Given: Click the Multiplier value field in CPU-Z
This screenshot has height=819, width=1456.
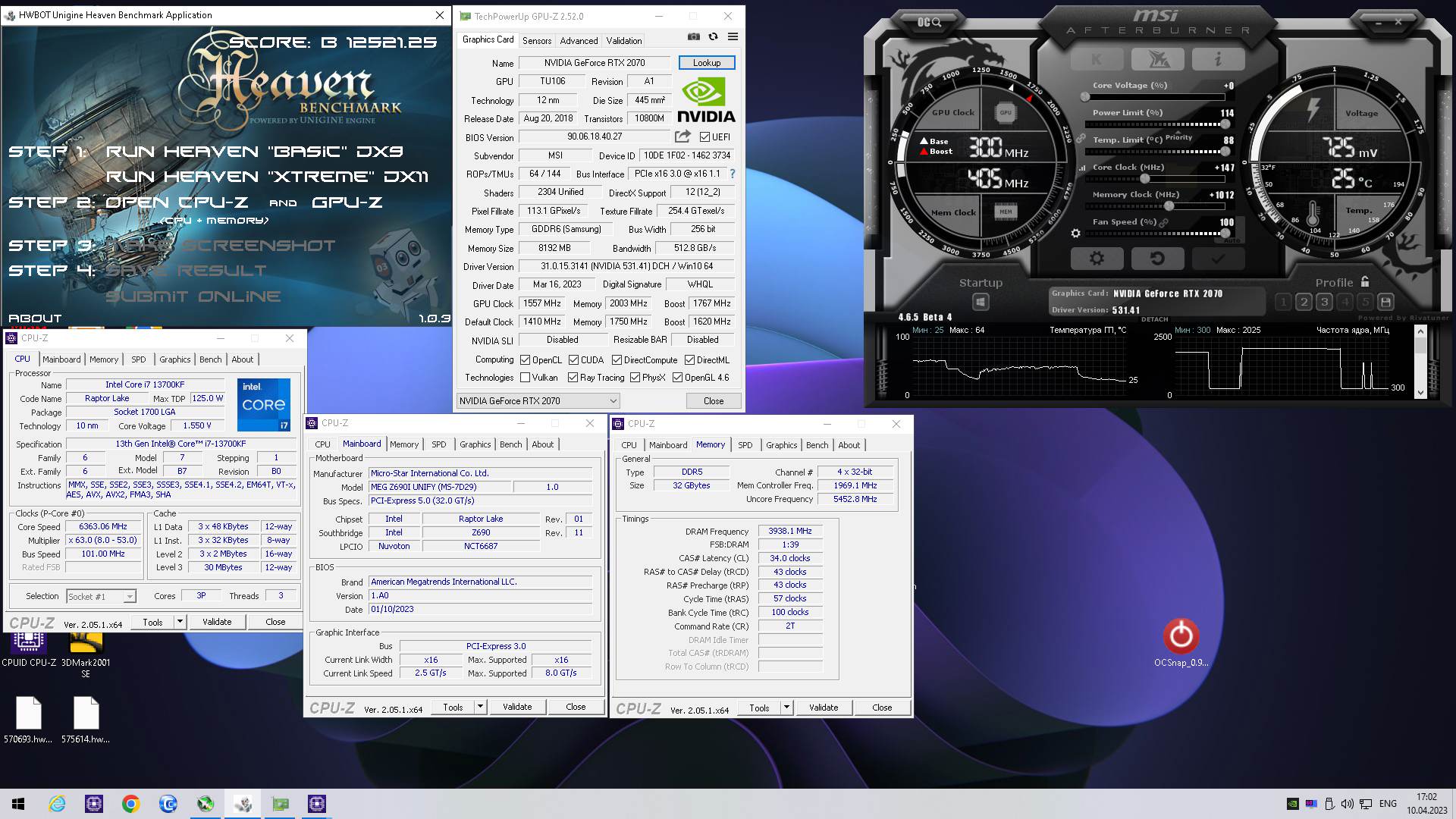Looking at the screenshot, I should point(104,541).
